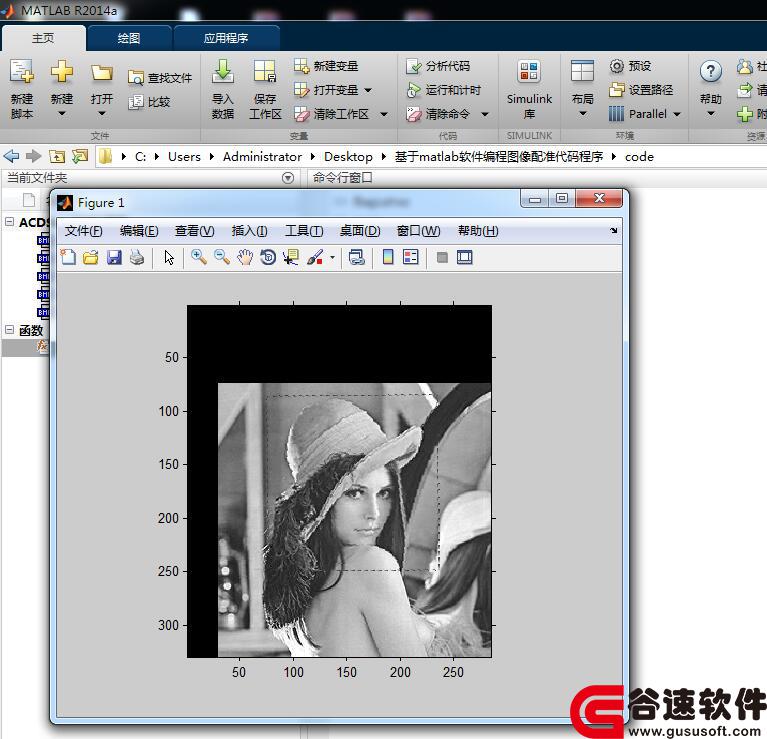Switch to the 绘图 (Plots) tab
Screen dimensions: 767x739
[129, 38]
